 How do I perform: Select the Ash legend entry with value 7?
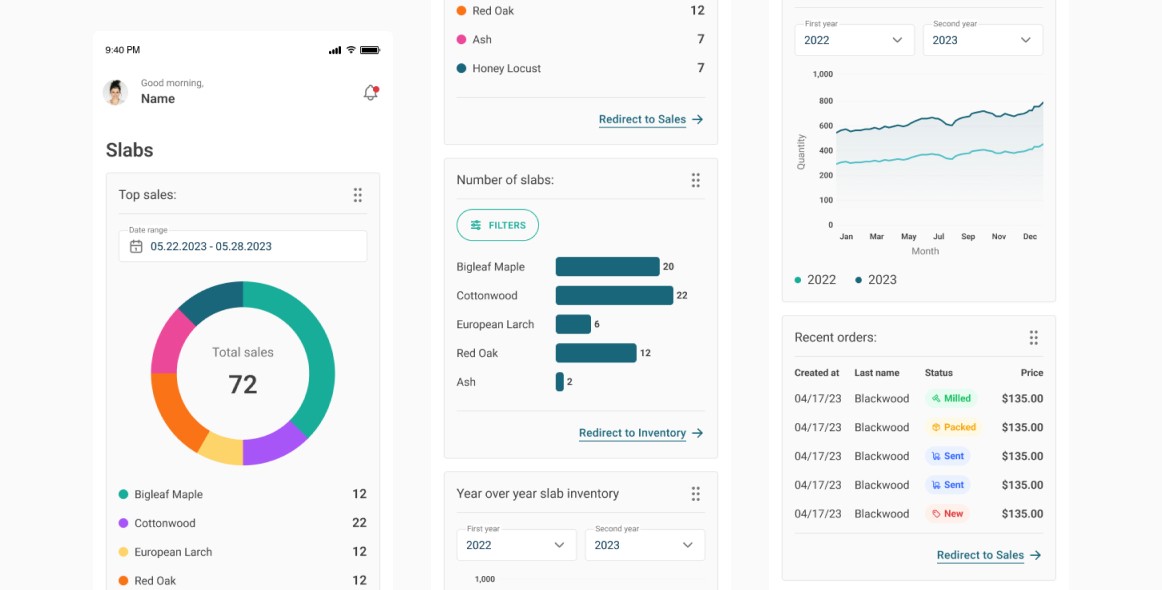pyautogui.click(x=580, y=39)
